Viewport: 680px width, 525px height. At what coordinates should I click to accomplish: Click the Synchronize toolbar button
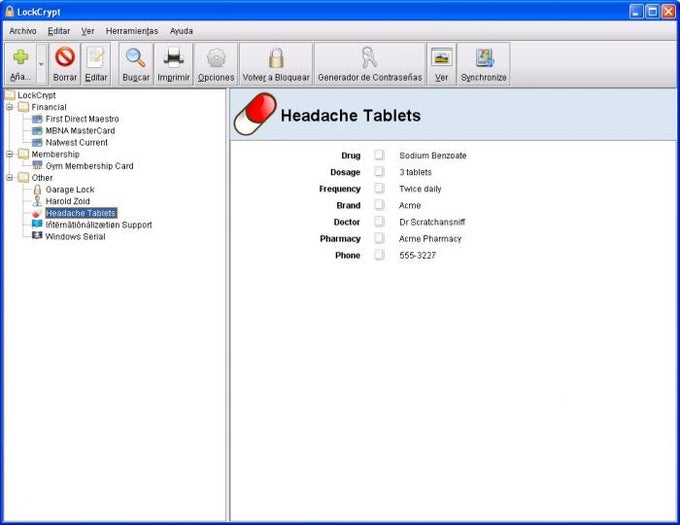coord(484,64)
